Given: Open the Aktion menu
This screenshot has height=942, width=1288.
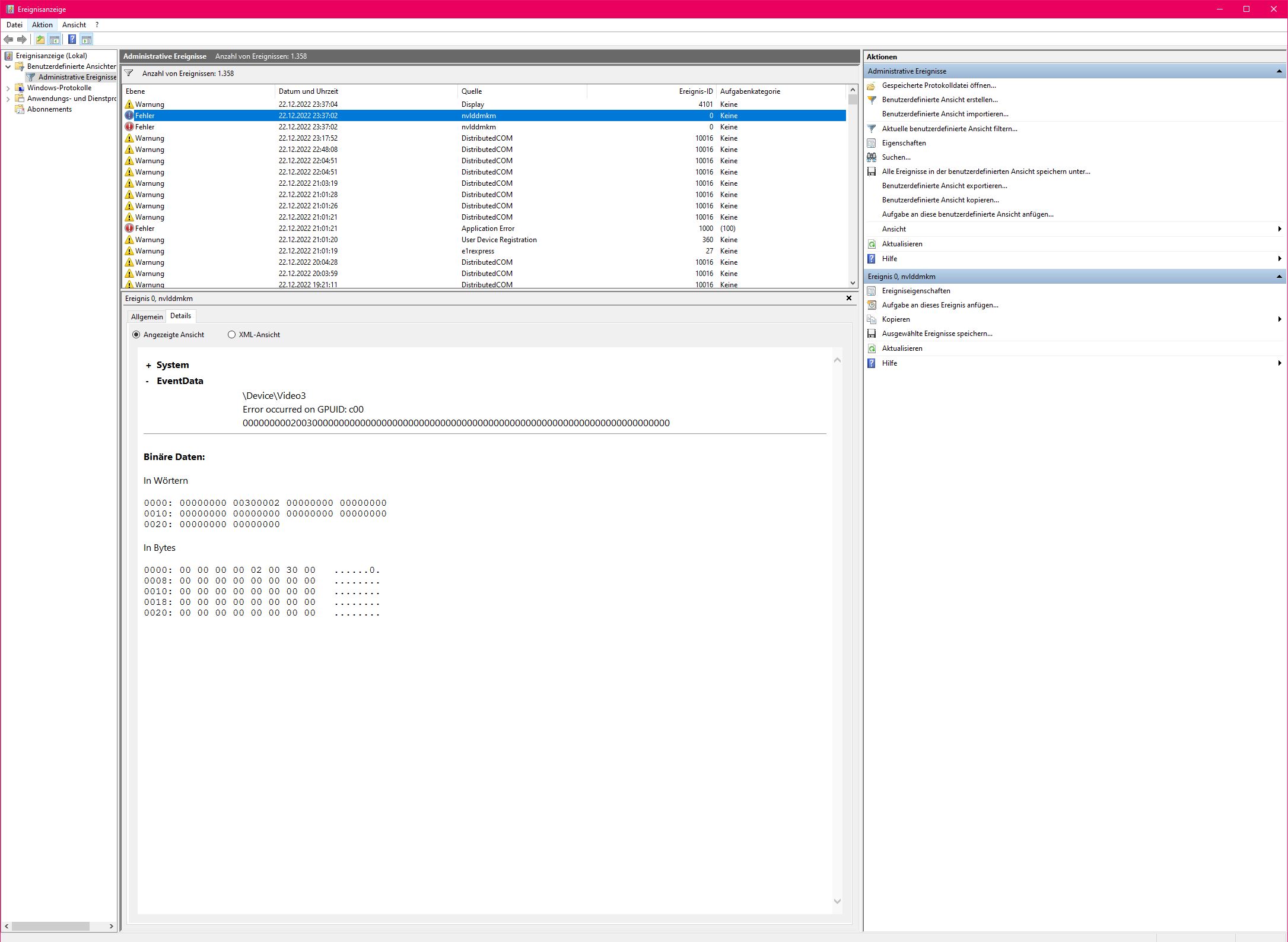Looking at the screenshot, I should [42, 25].
